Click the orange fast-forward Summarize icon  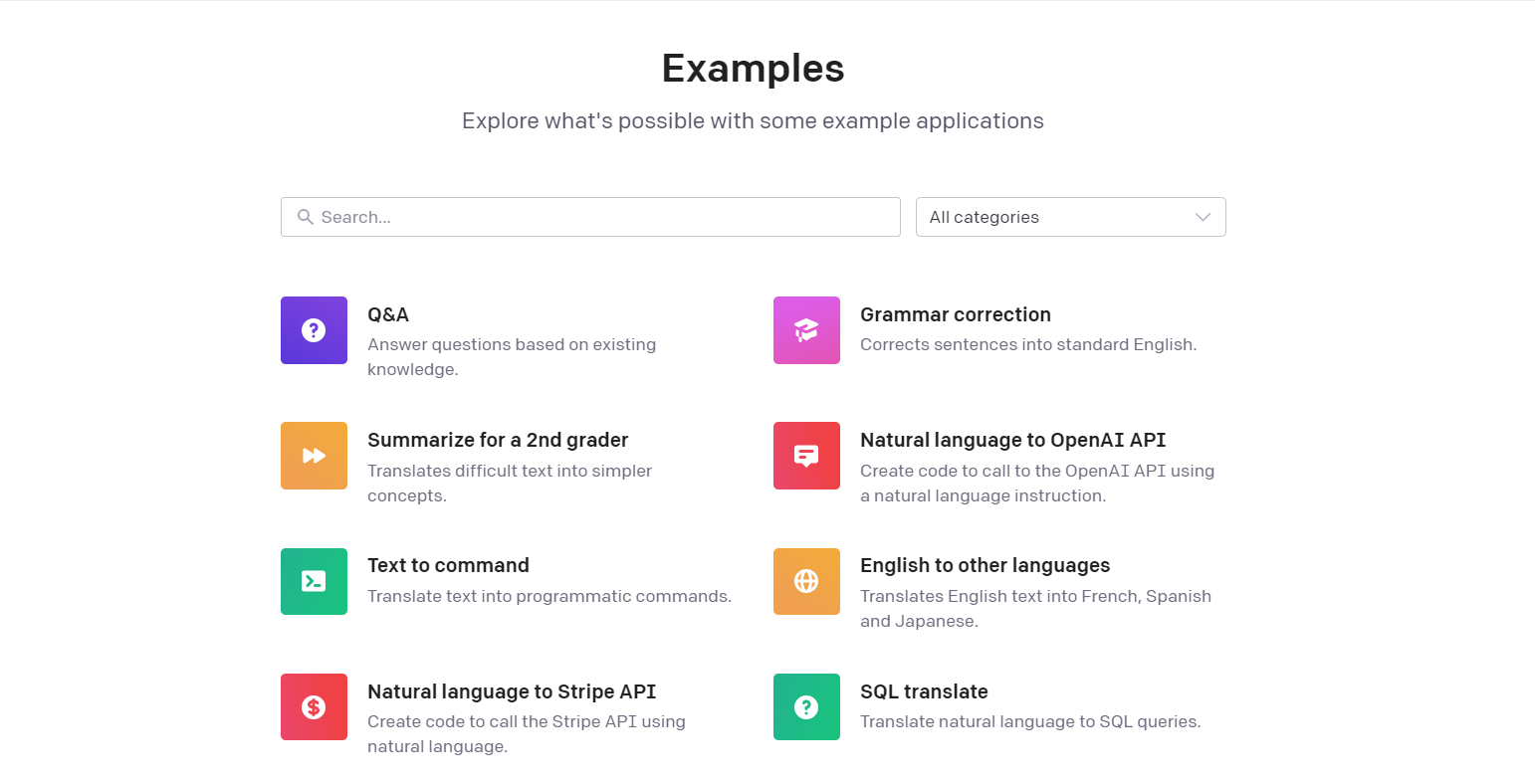click(x=314, y=456)
